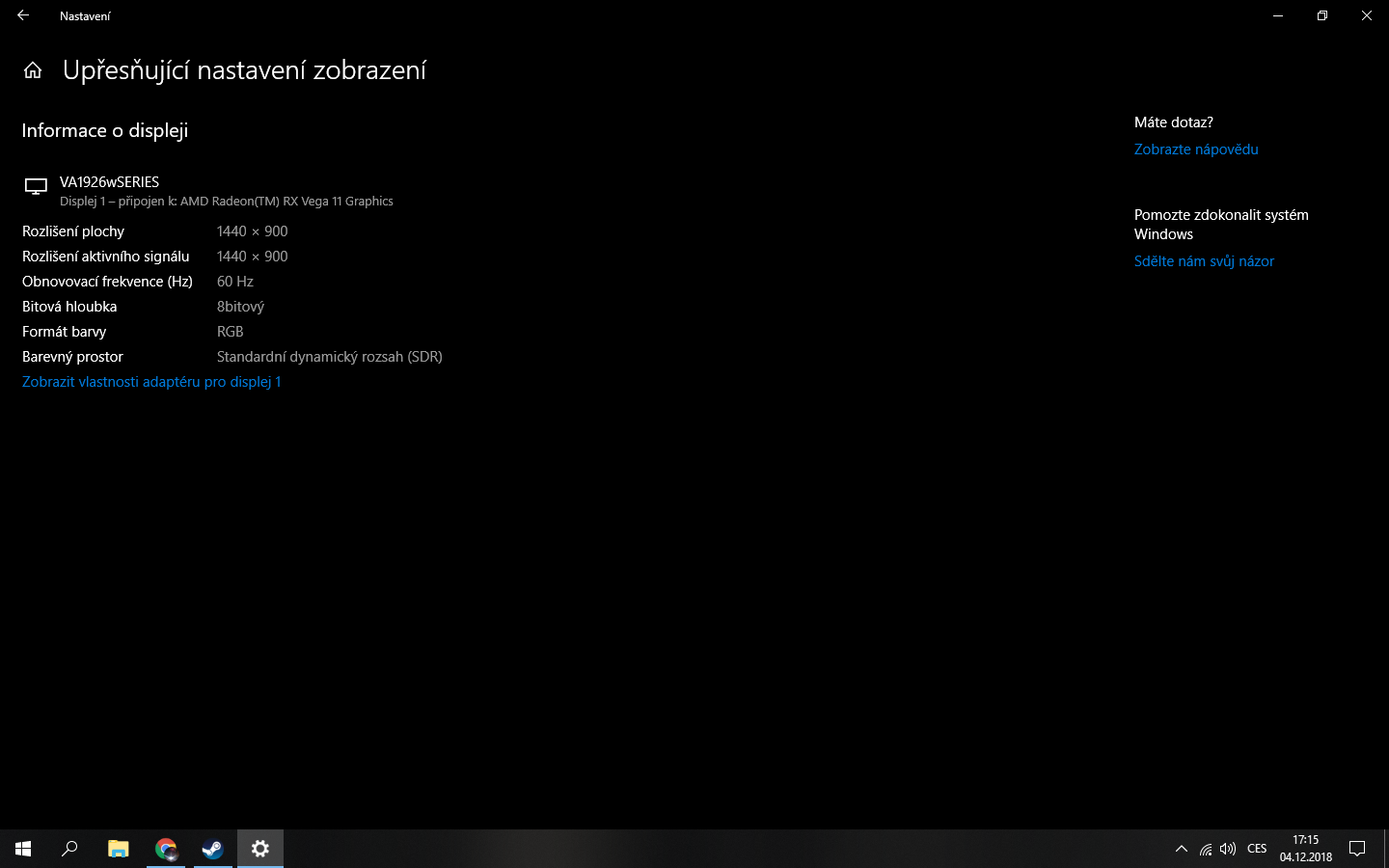
Task: Open the network status tray icon
Action: (x=1206, y=849)
